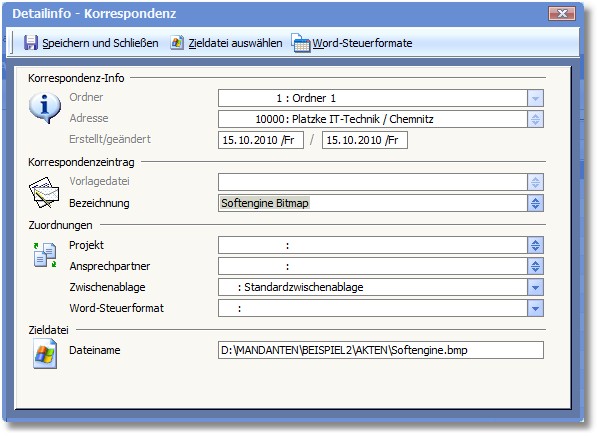Image resolution: width=598 pixels, height=436 pixels.
Task: Click the floppy disk save icon
Action: (x=31, y=43)
